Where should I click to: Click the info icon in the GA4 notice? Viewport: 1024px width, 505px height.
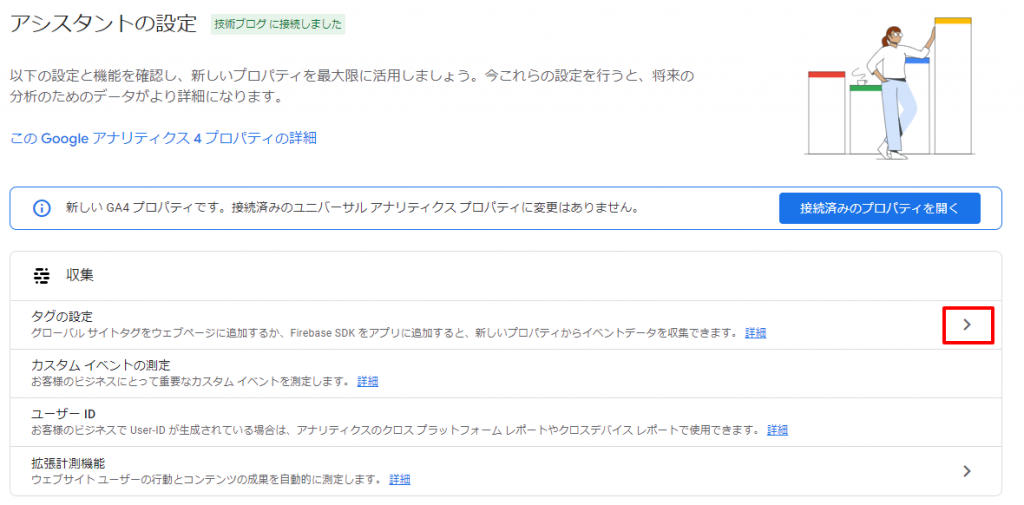click(x=41, y=208)
